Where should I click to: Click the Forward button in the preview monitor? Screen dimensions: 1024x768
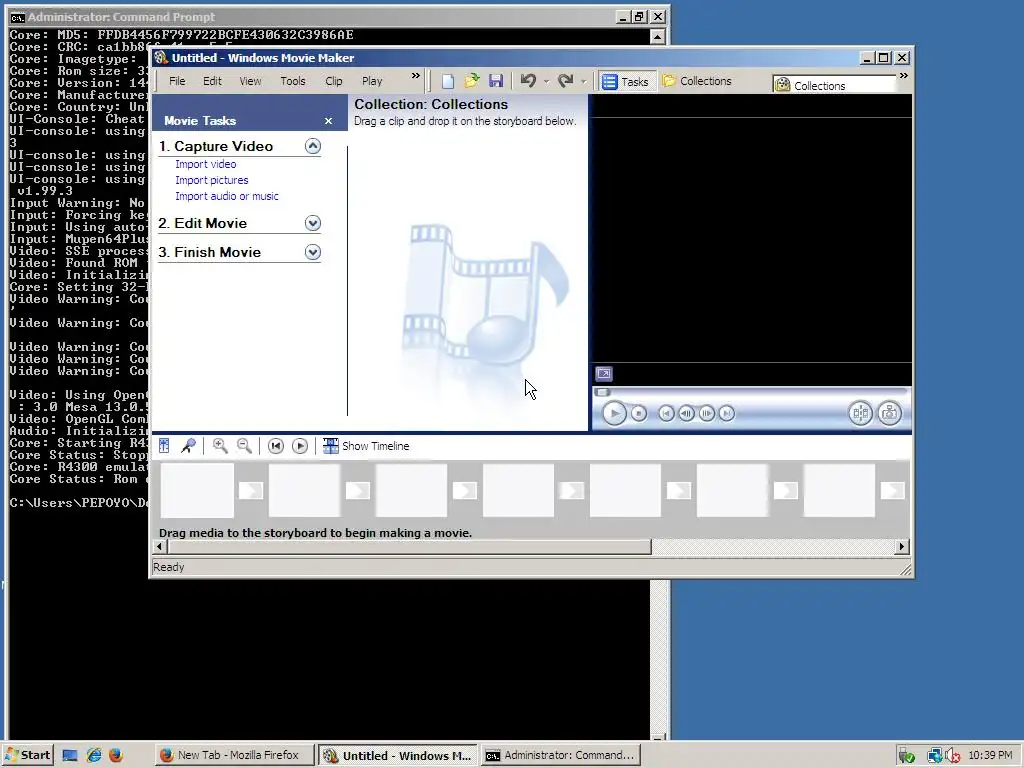tap(727, 413)
